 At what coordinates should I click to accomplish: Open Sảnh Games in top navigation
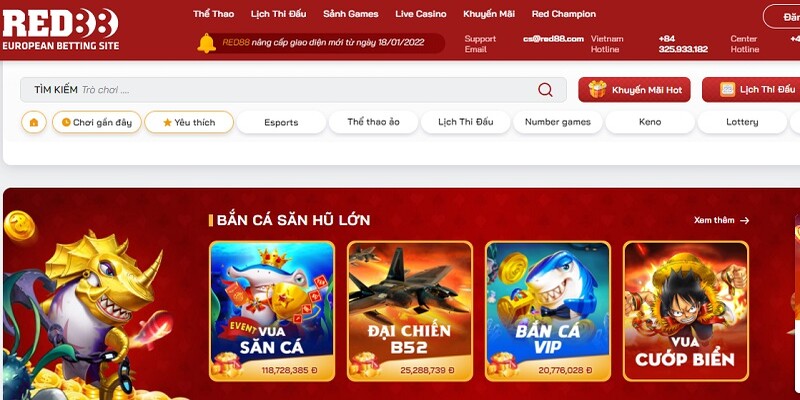coord(351,14)
